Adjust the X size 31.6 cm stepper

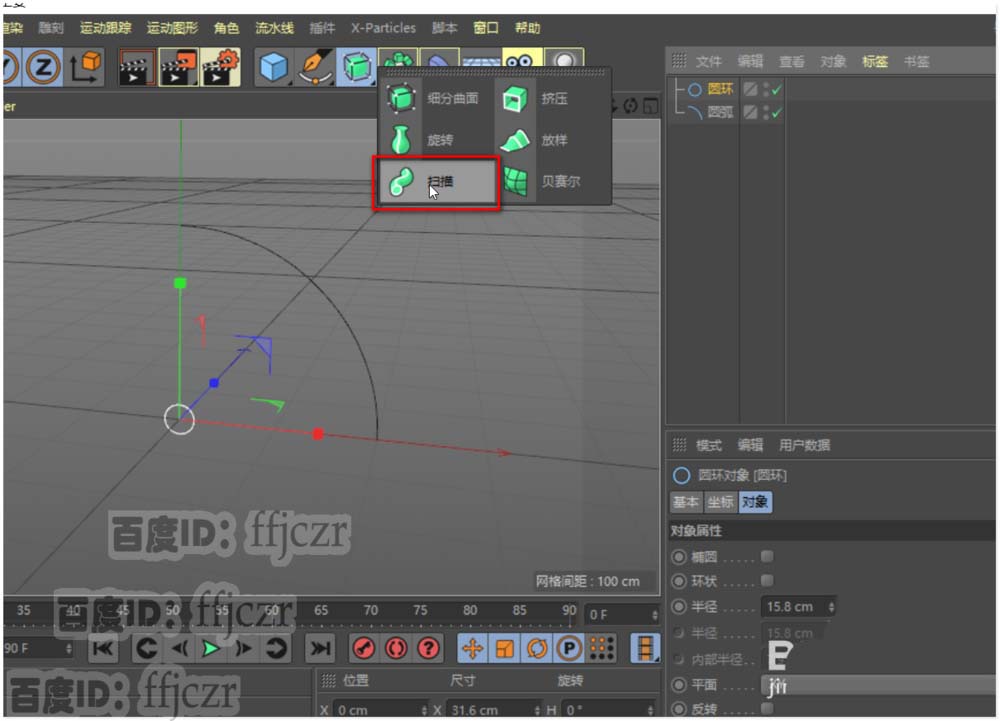point(537,710)
